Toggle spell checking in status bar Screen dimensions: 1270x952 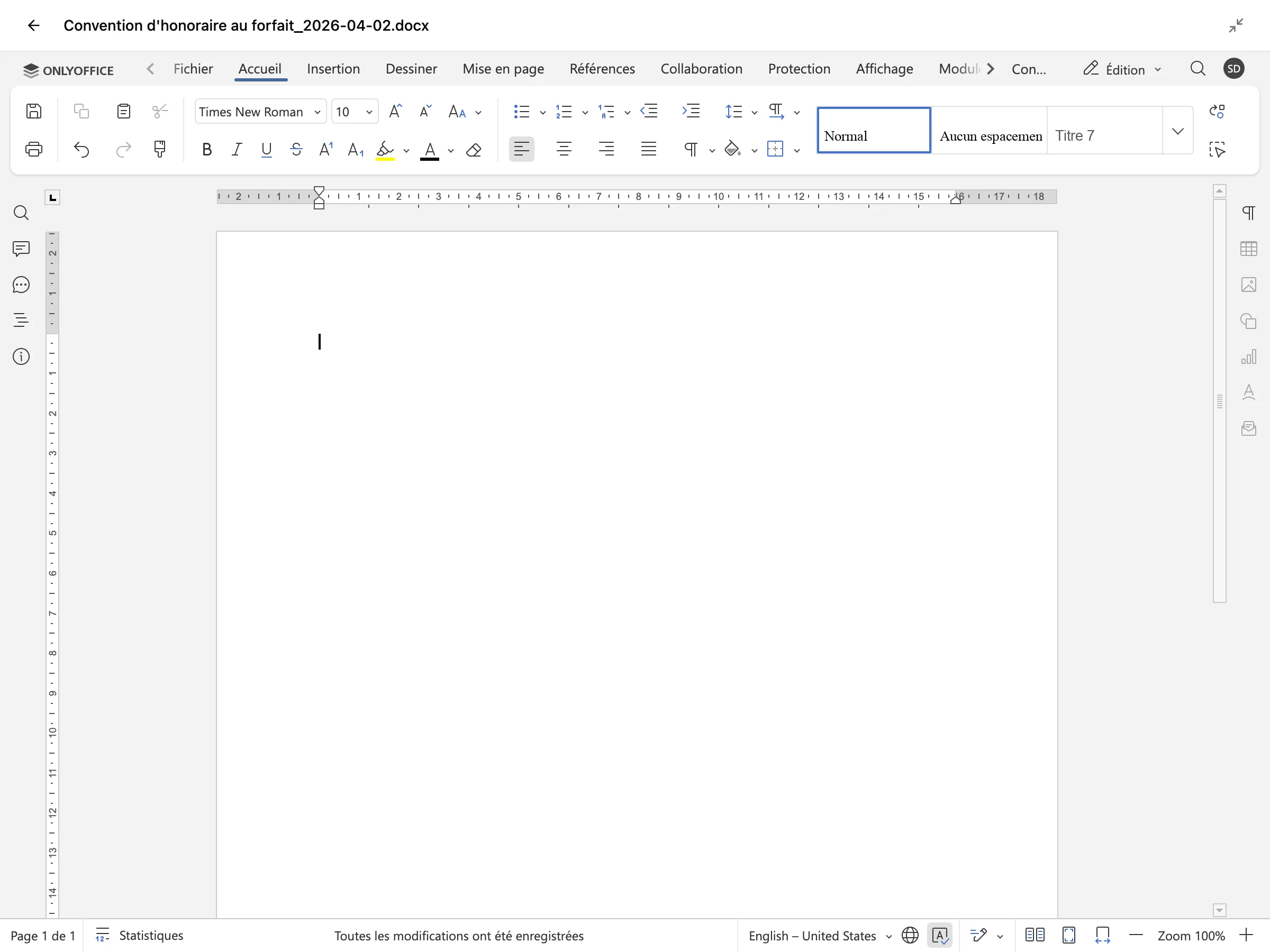(940, 936)
